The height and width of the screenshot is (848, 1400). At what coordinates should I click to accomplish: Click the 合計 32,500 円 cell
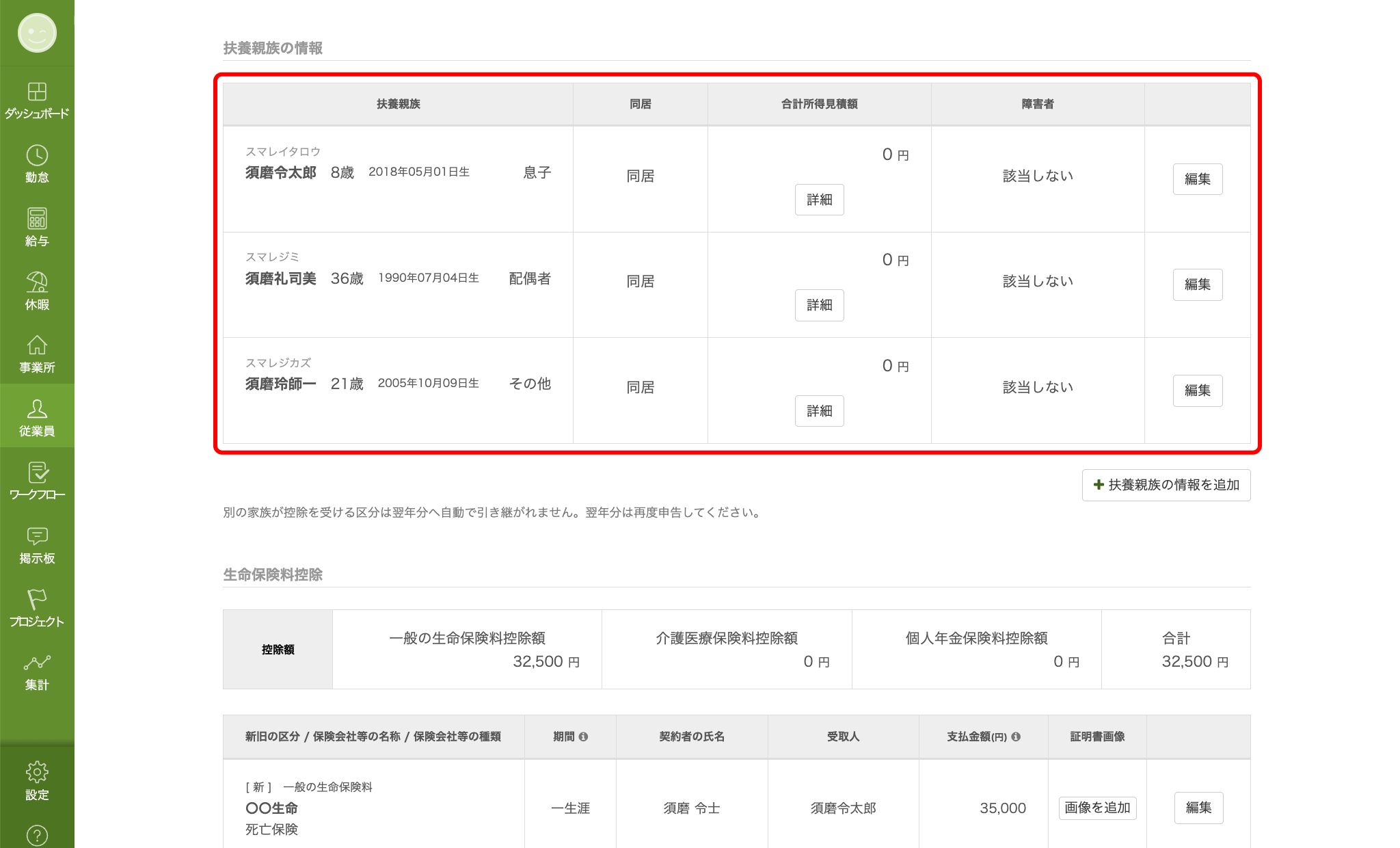click(x=1176, y=650)
